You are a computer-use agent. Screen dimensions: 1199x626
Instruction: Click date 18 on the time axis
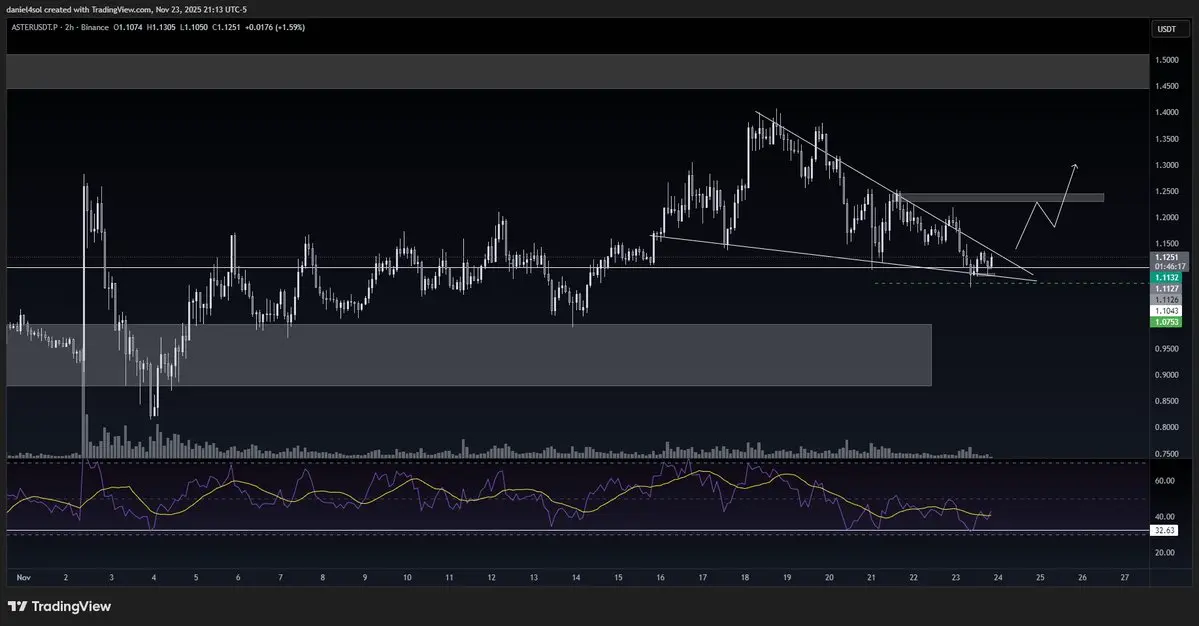pyautogui.click(x=745, y=577)
